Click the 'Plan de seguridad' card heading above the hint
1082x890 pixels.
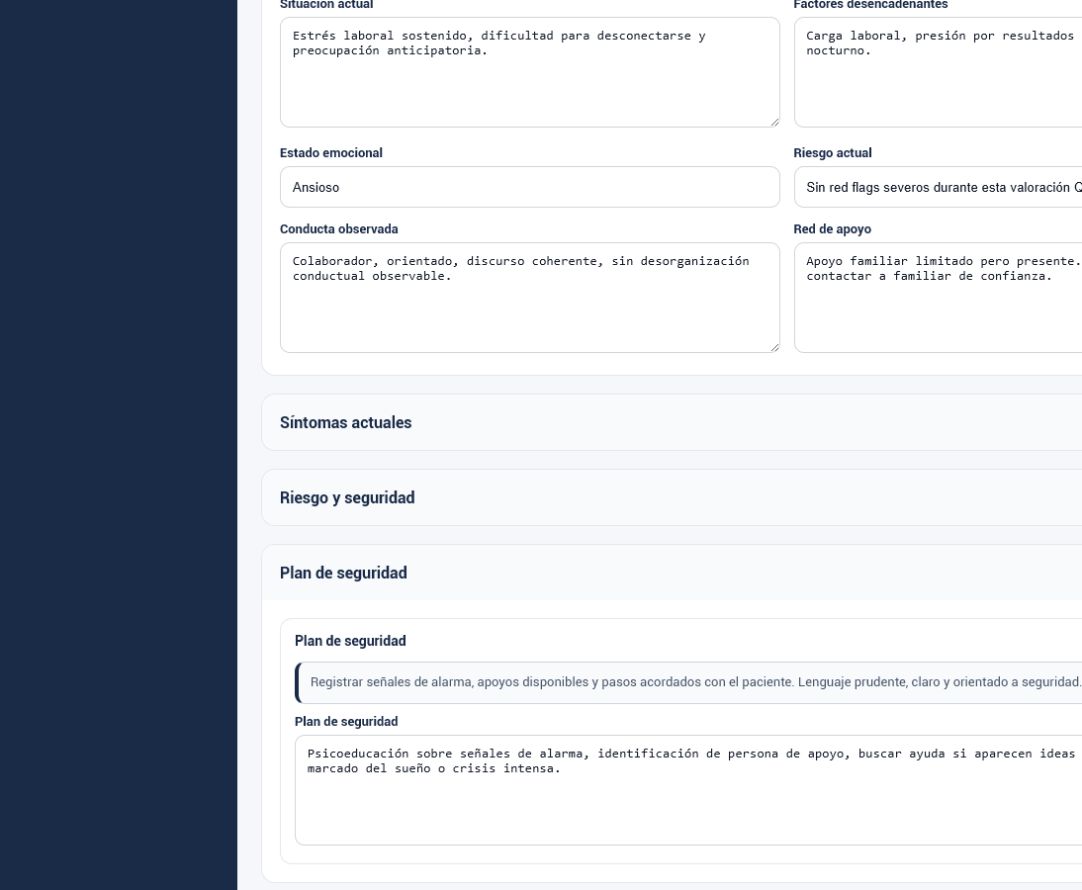pyautogui.click(x=351, y=640)
